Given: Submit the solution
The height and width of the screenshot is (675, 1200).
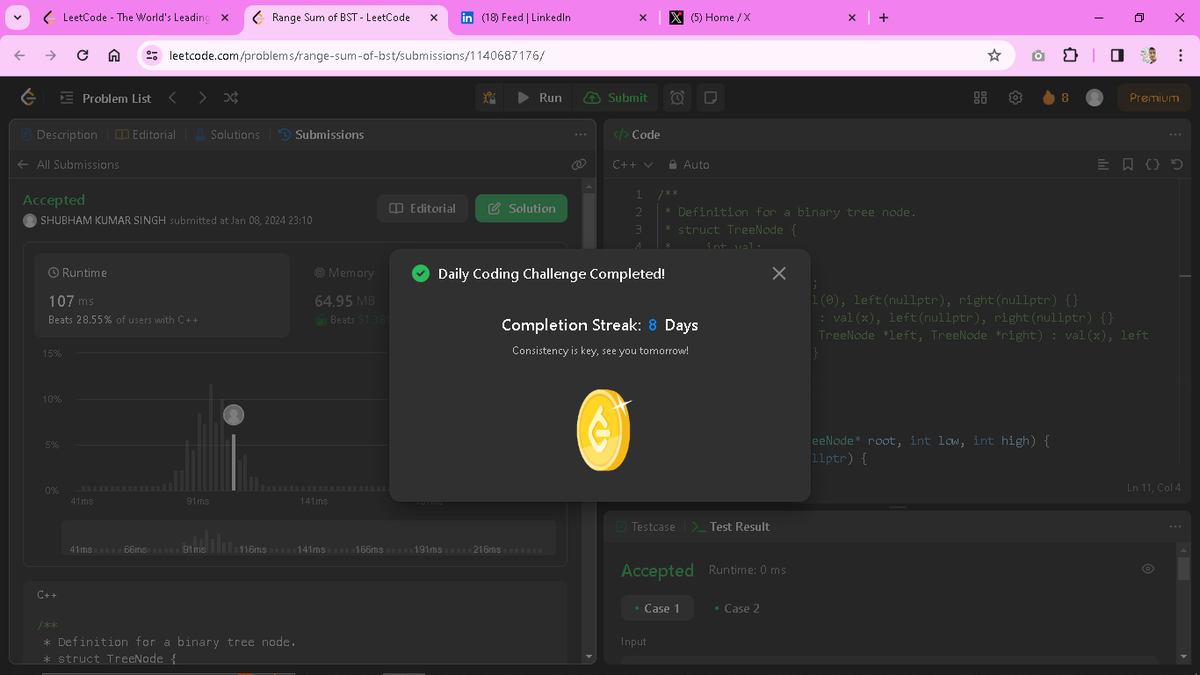Looking at the screenshot, I should click(616, 98).
